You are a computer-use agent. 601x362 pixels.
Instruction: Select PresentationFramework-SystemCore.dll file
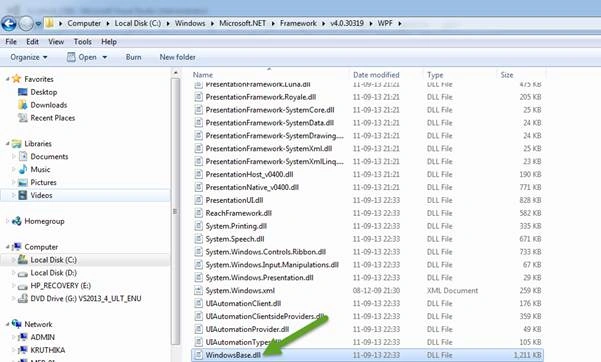tap(270, 110)
